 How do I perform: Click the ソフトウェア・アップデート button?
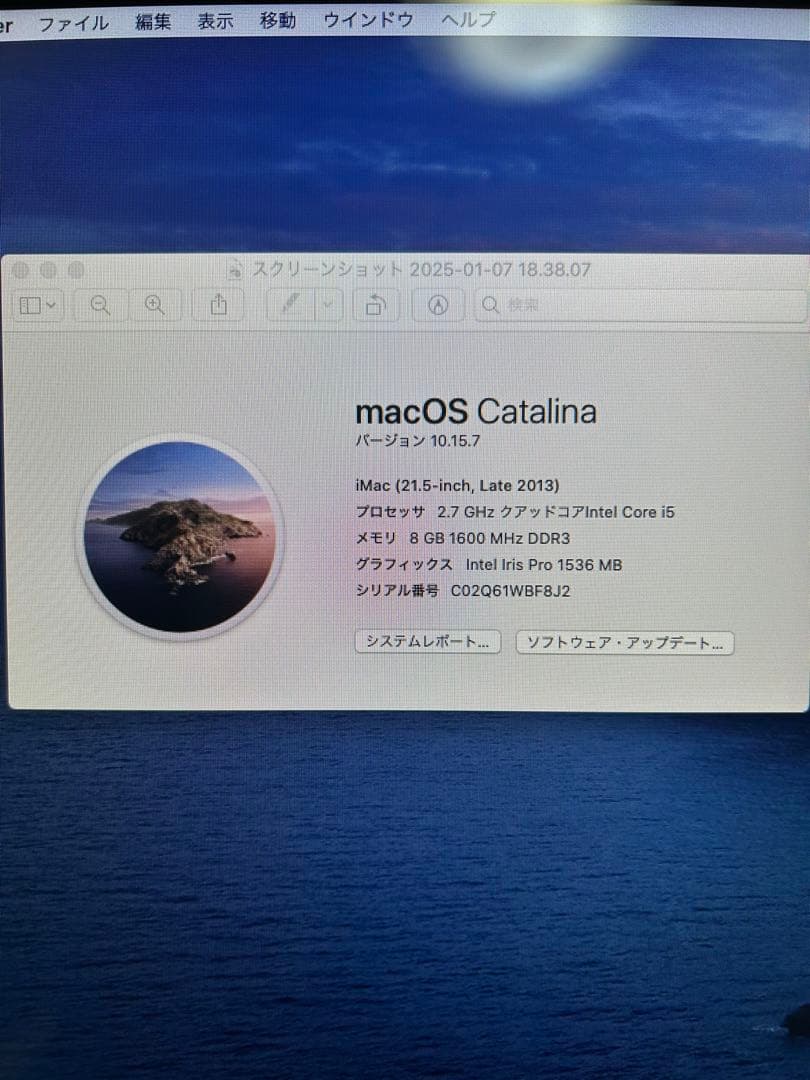tap(623, 643)
